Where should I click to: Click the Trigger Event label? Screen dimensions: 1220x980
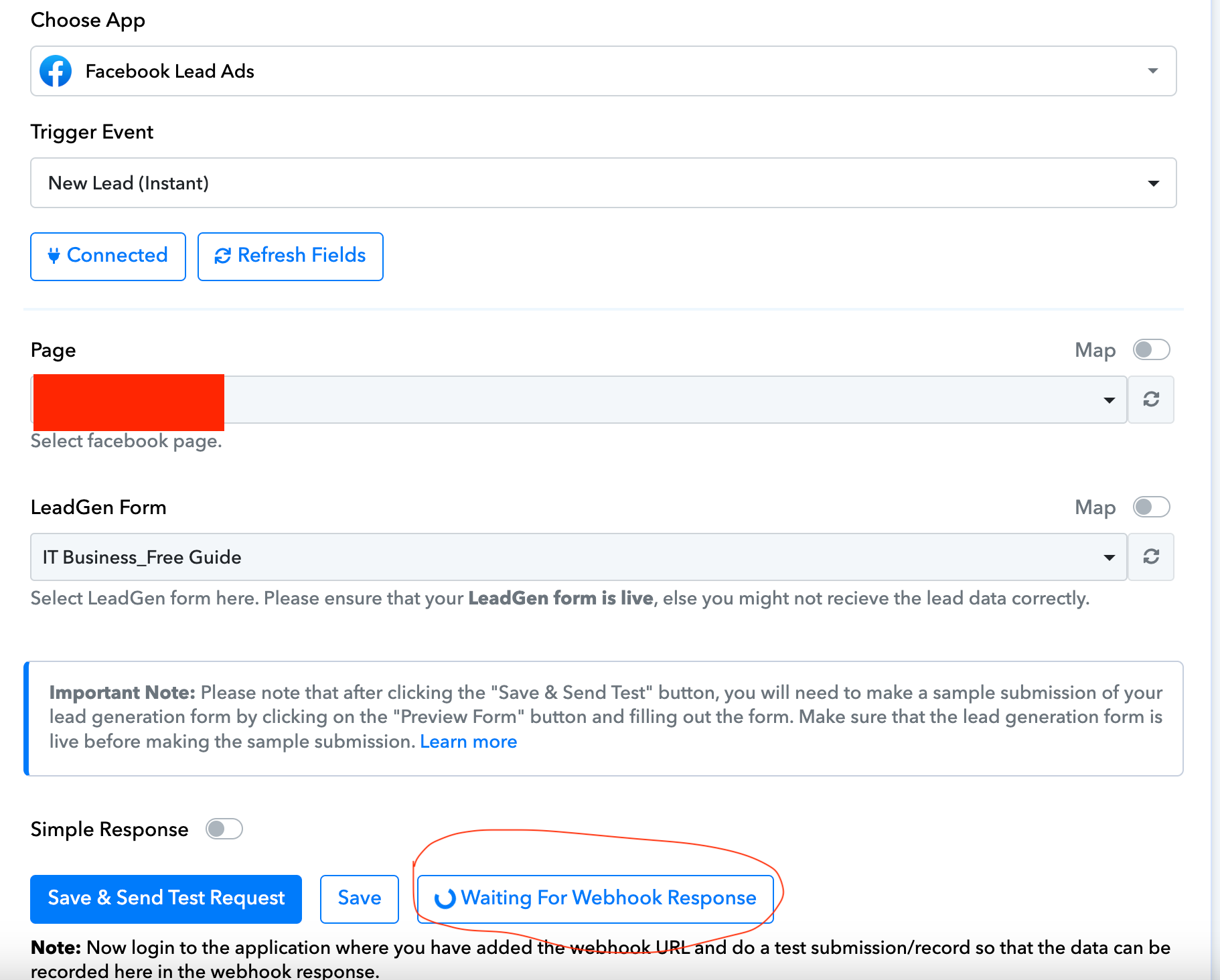(92, 132)
